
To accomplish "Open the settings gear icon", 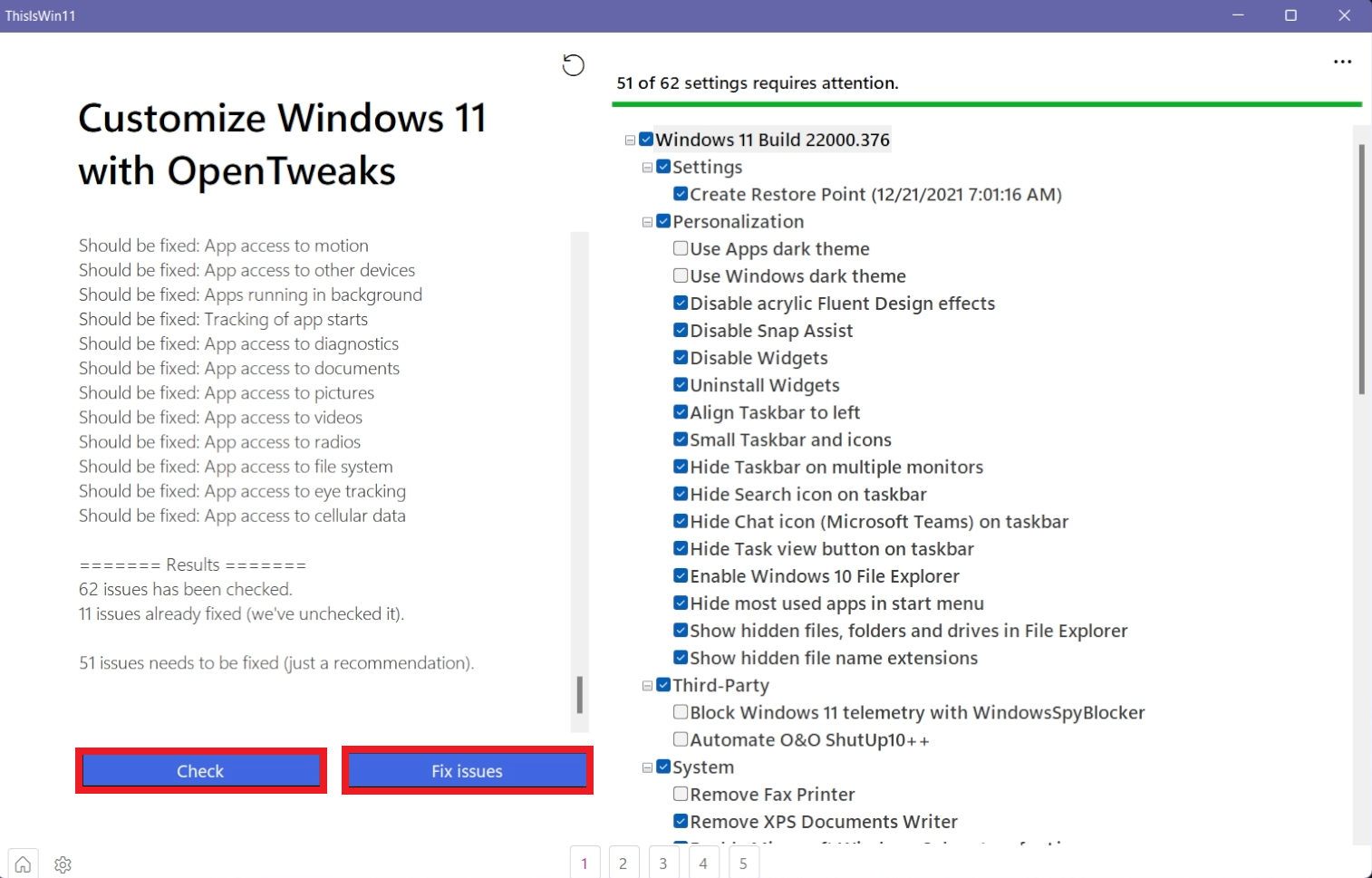I will tap(63, 864).
